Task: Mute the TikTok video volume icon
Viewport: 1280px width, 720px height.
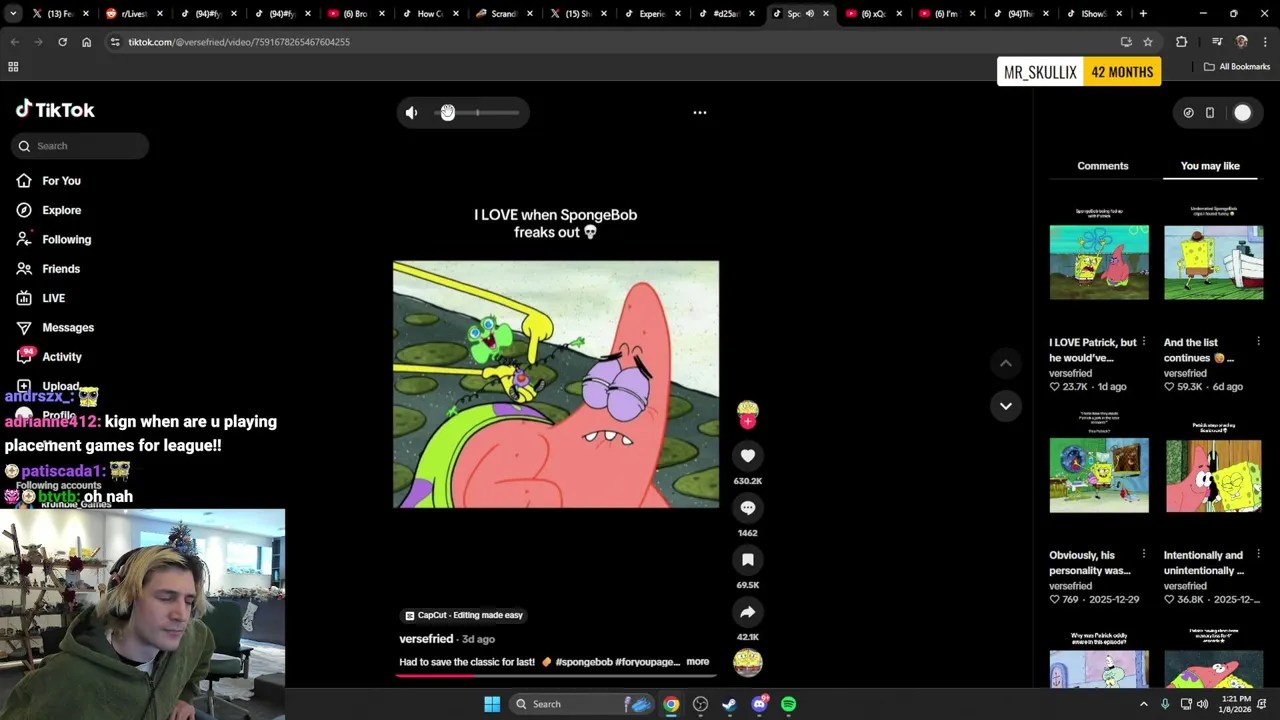Action: pyautogui.click(x=411, y=113)
